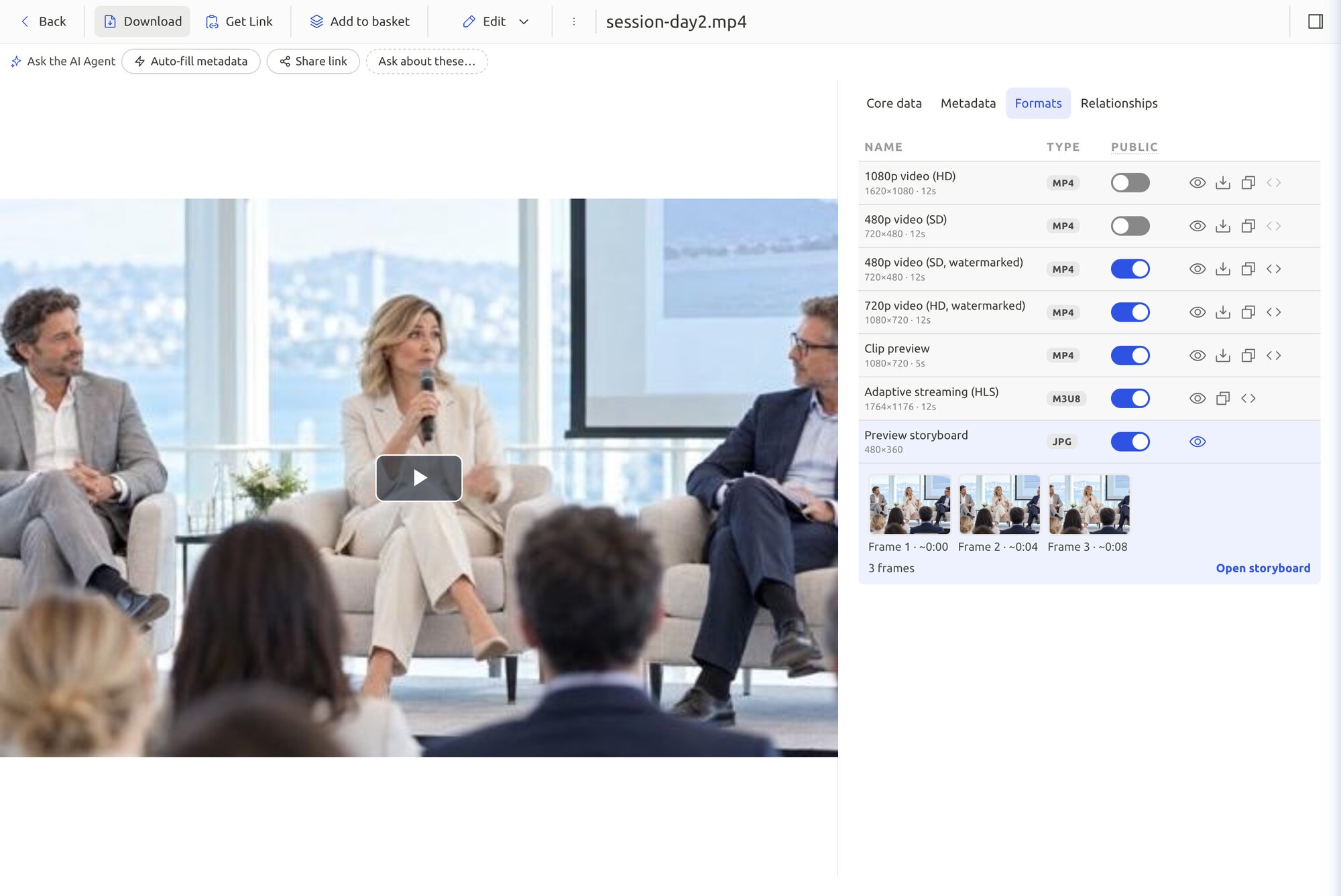Viewport: 1341px width, 896px height.
Task: Enable public access for 480p video (SD)
Action: click(1130, 226)
